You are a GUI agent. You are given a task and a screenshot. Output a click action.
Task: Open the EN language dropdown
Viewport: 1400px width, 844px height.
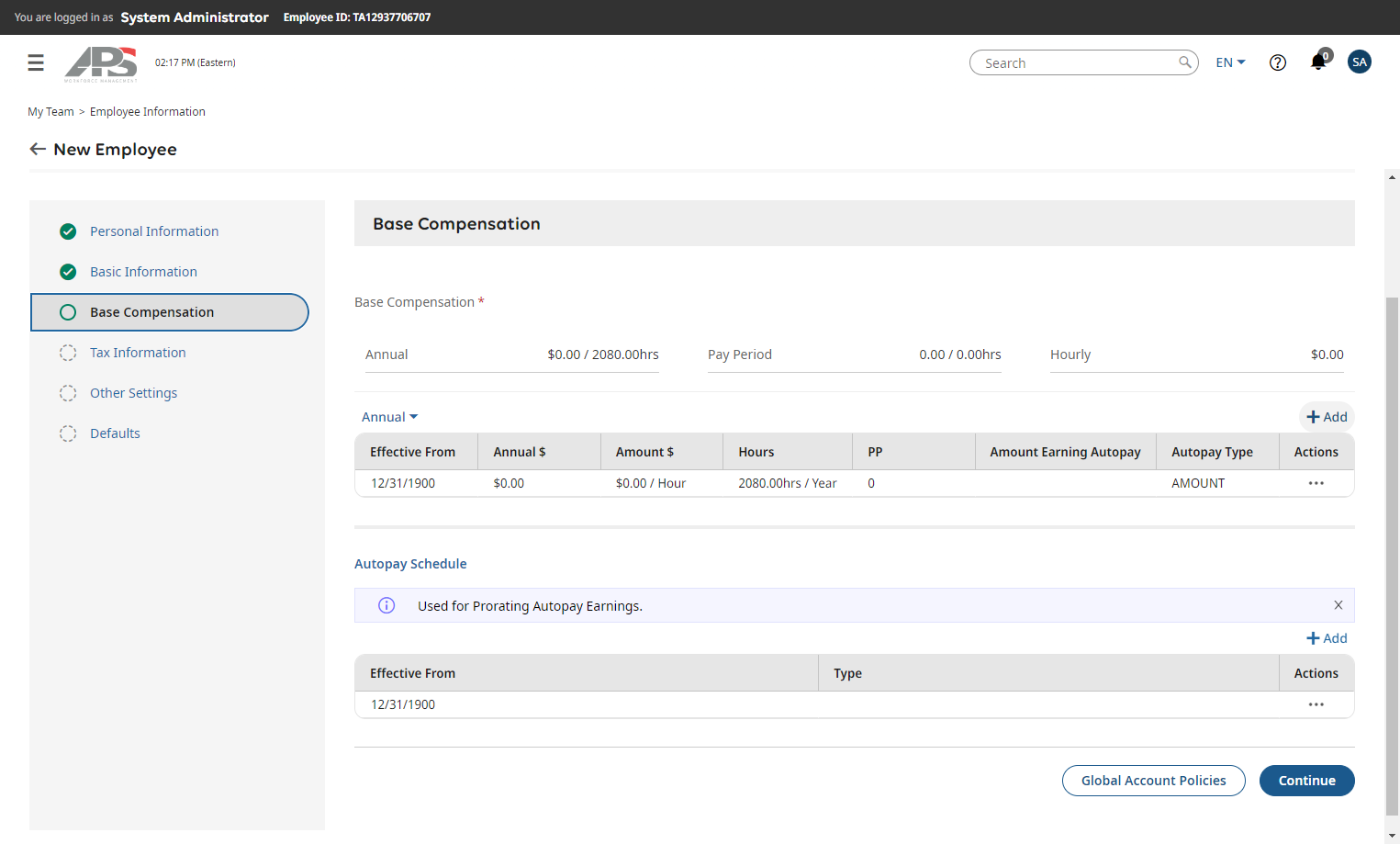click(x=1230, y=62)
